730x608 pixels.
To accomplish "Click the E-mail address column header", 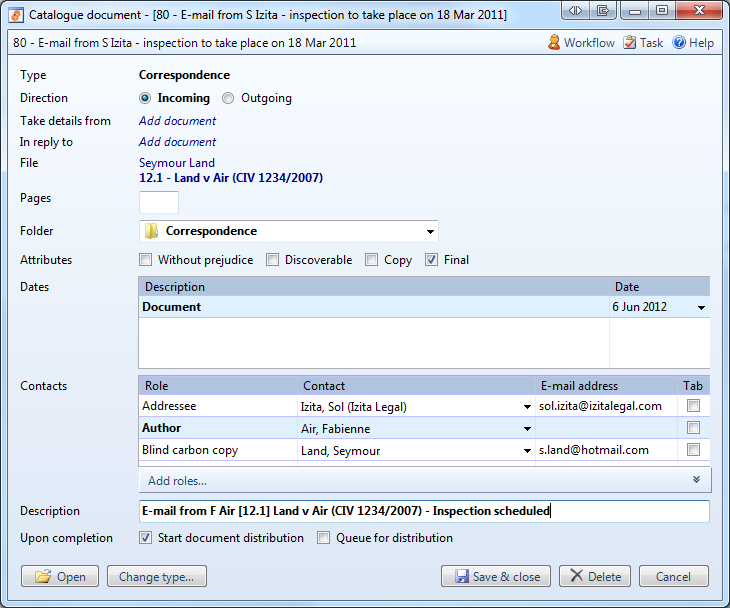I will pos(606,385).
